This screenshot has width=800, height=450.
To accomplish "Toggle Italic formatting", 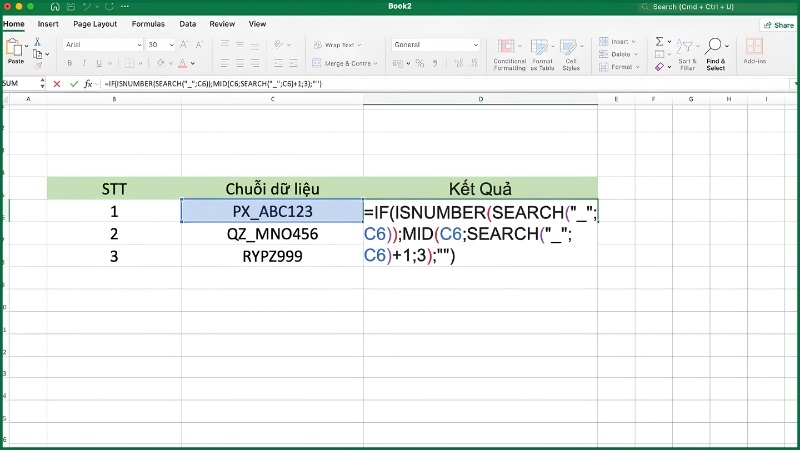I will 84,63.
